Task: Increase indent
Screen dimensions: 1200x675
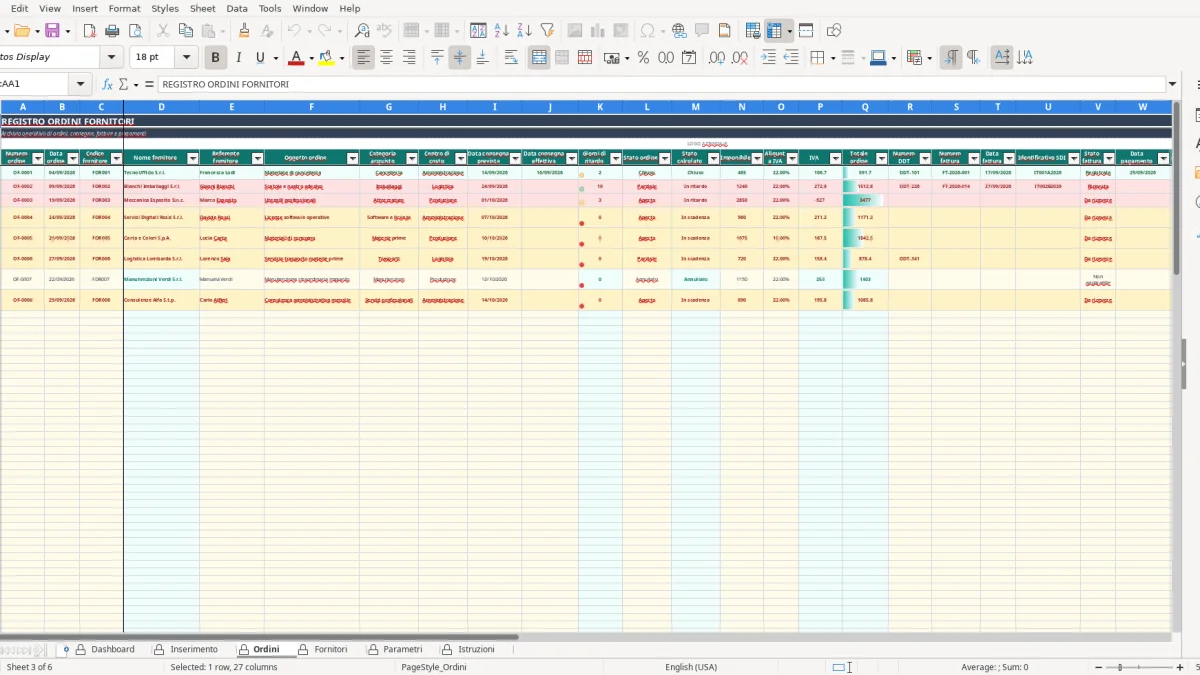Action: pos(768,58)
